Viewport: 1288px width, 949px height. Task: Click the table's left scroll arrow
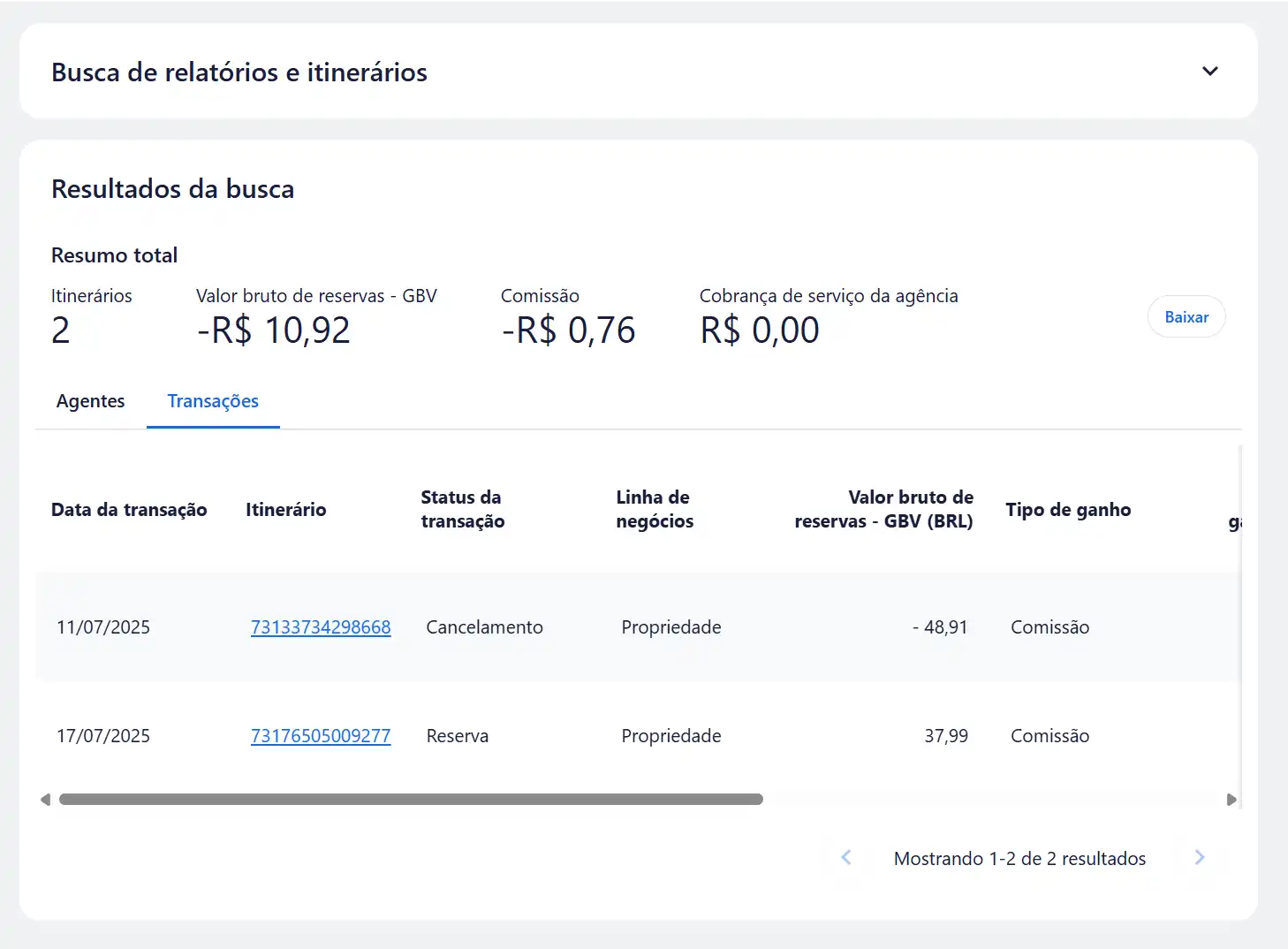[x=45, y=800]
